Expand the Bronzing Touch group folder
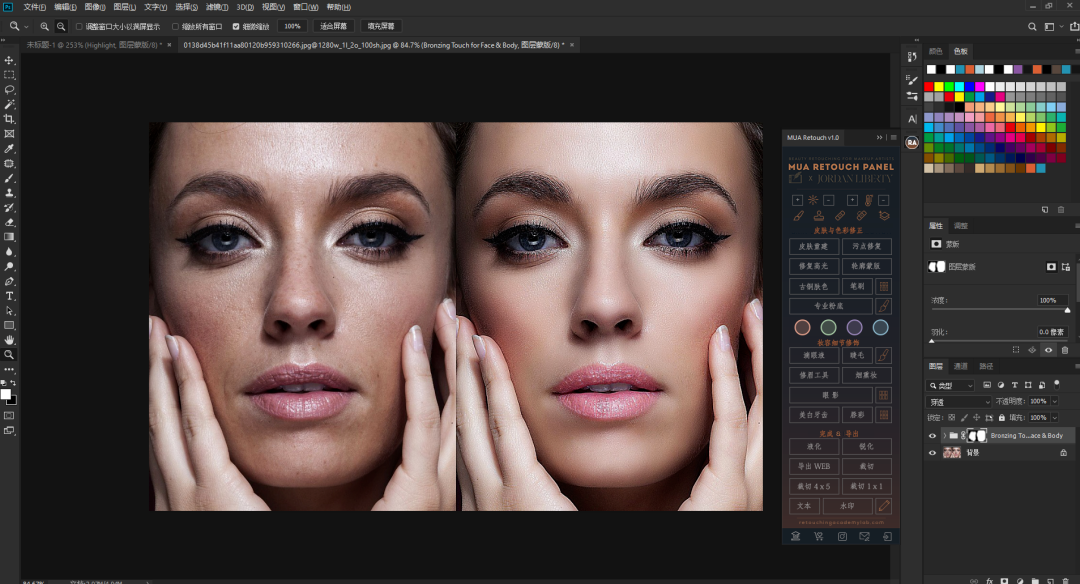 (944, 436)
